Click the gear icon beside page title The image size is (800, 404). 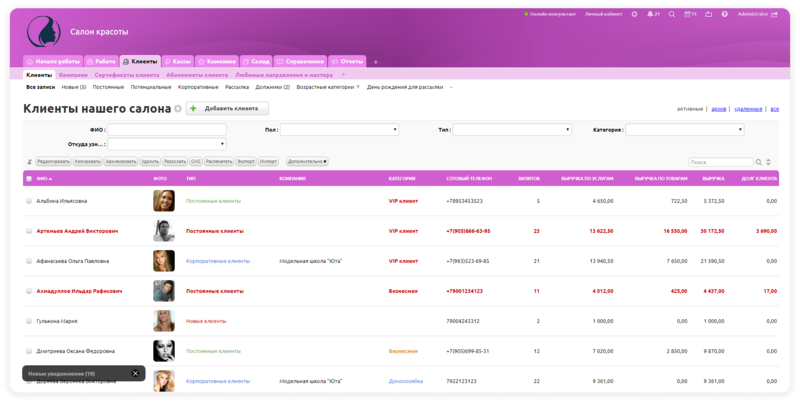(178, 109)
